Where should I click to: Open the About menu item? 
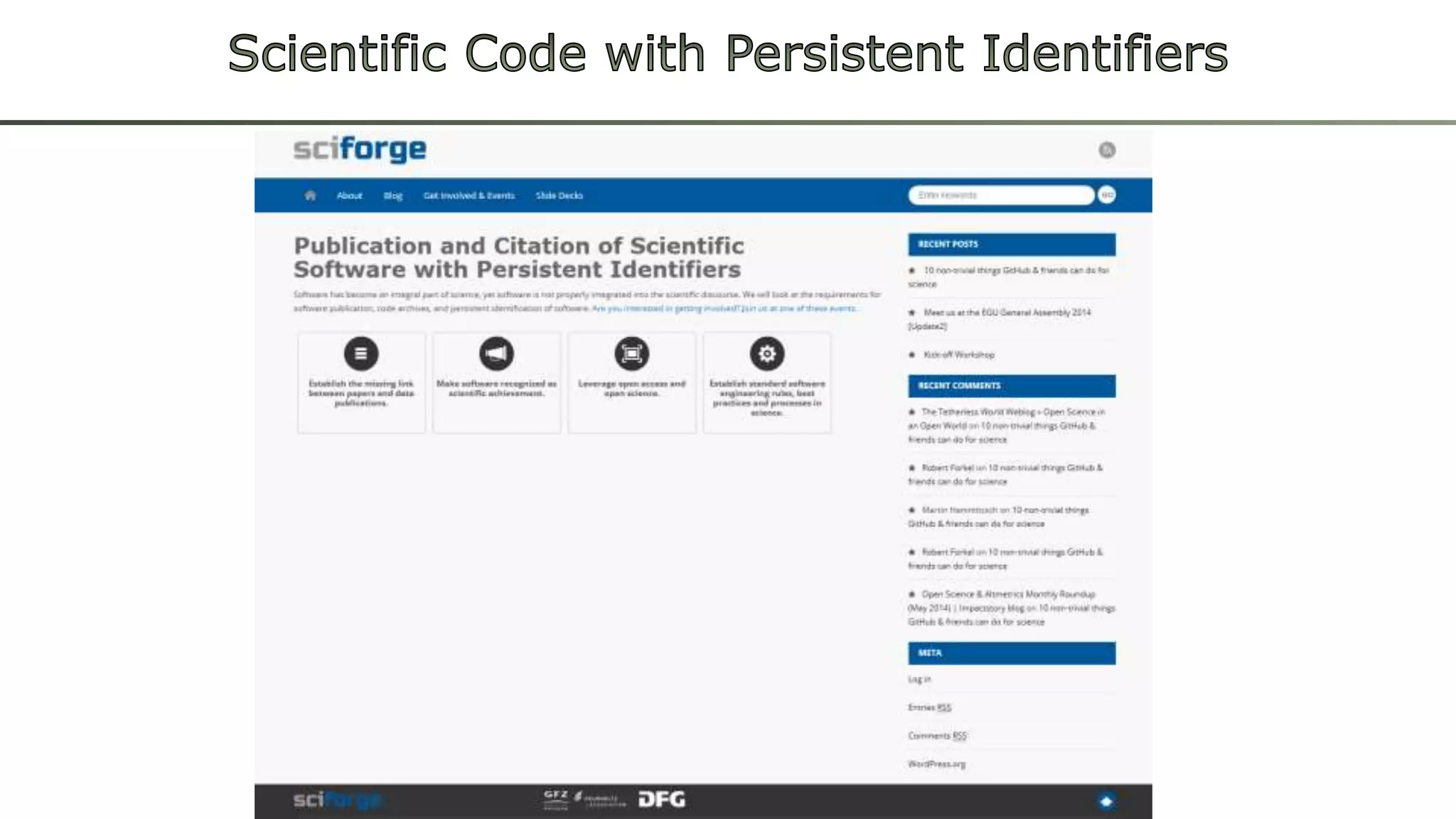(349, 196)
